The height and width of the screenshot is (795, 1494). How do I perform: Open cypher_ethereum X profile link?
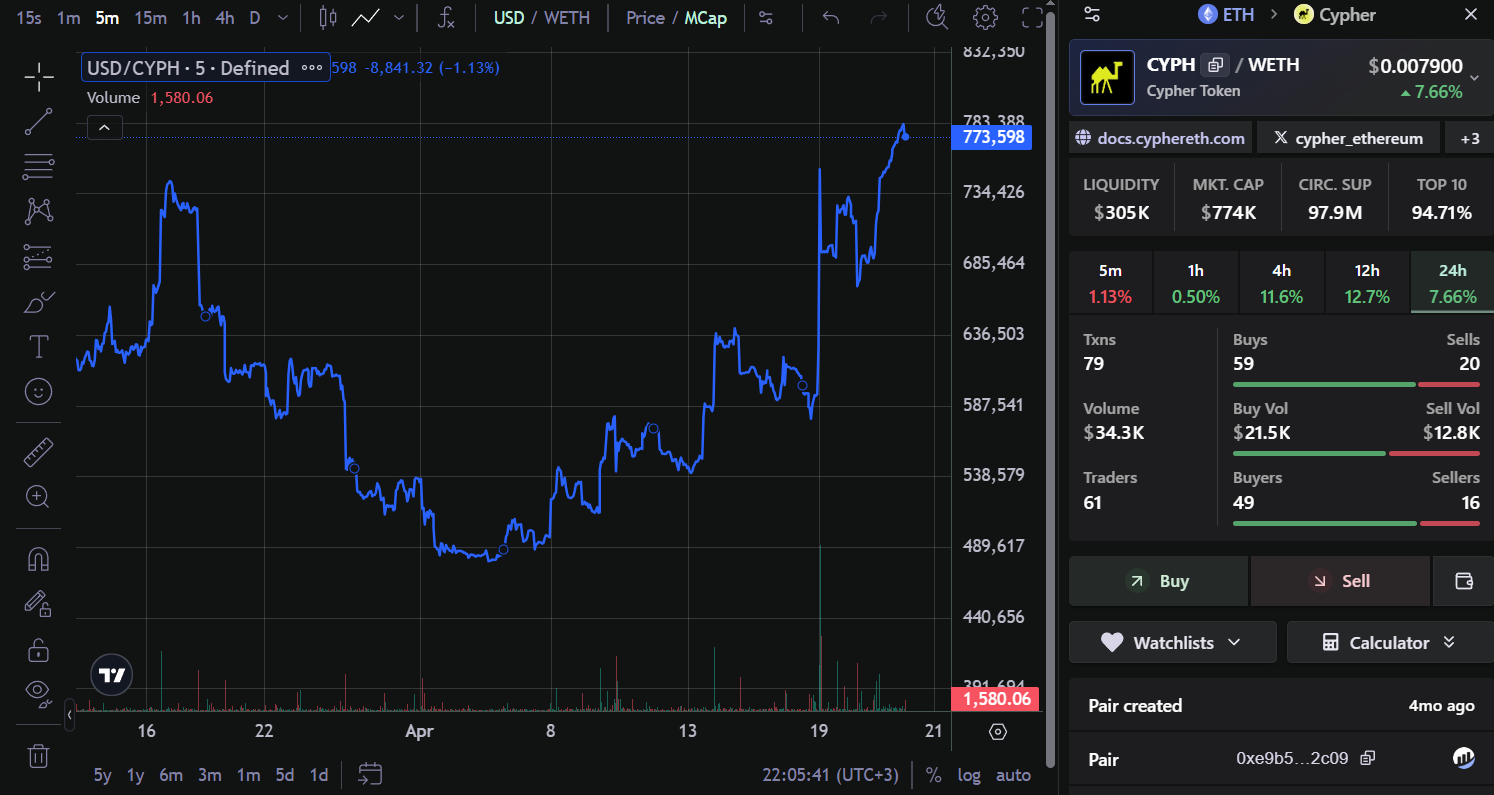click(1348, 138)
